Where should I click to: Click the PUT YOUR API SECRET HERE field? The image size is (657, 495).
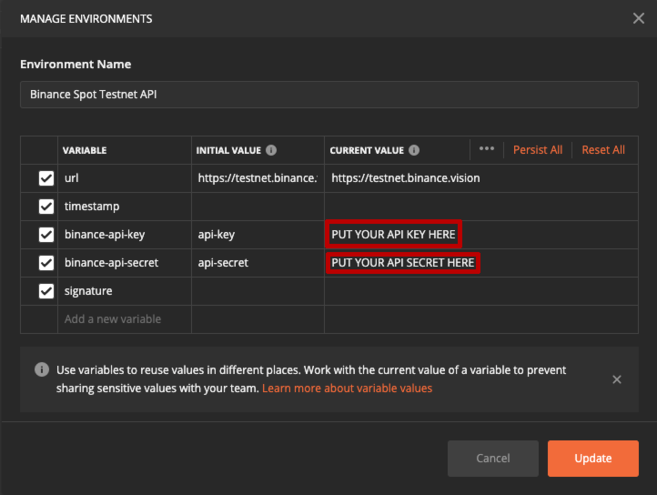pyautogui.click(x=404, y=263)
